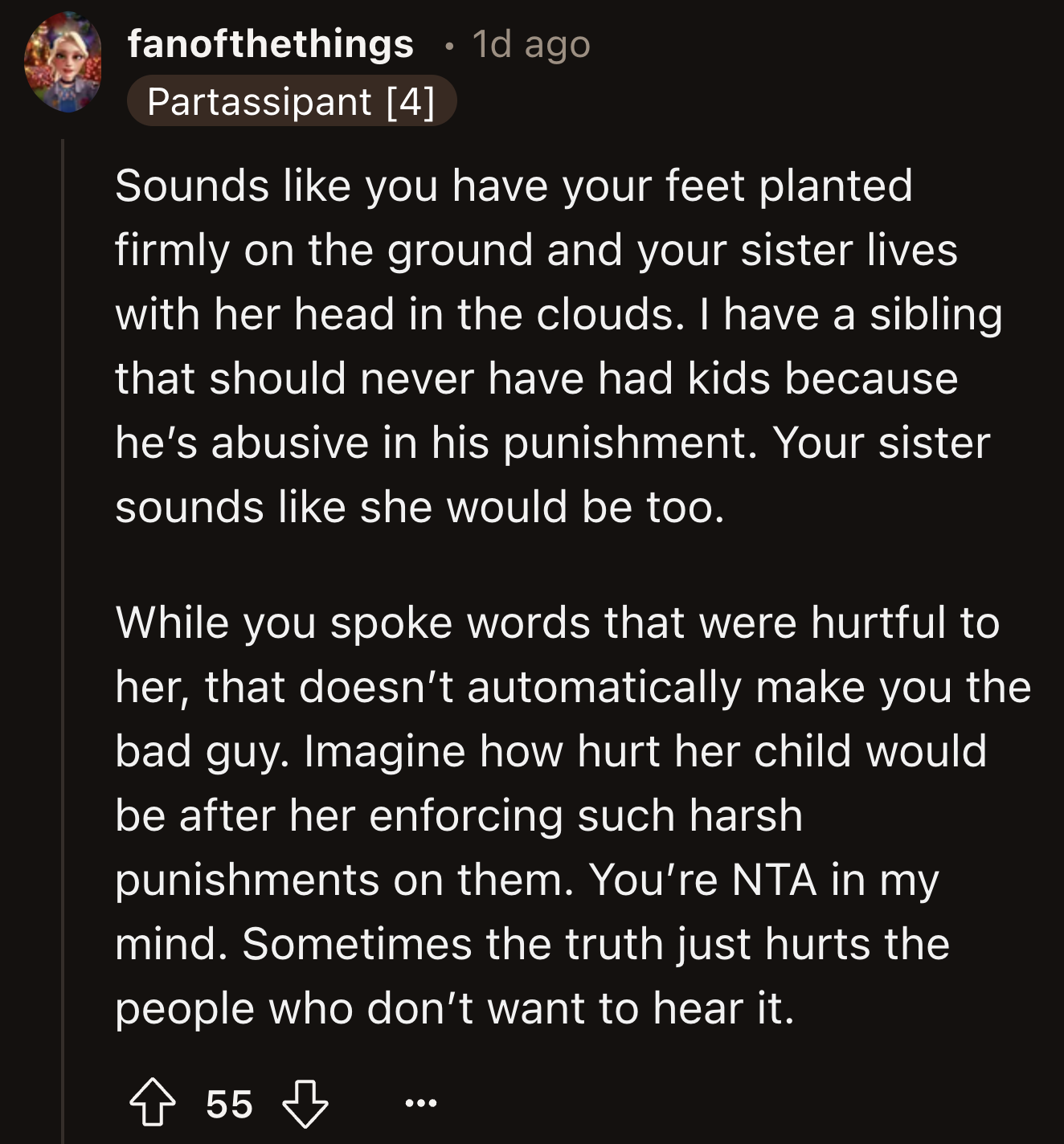Click the separator dot before the timestamp

click(448, 45)
